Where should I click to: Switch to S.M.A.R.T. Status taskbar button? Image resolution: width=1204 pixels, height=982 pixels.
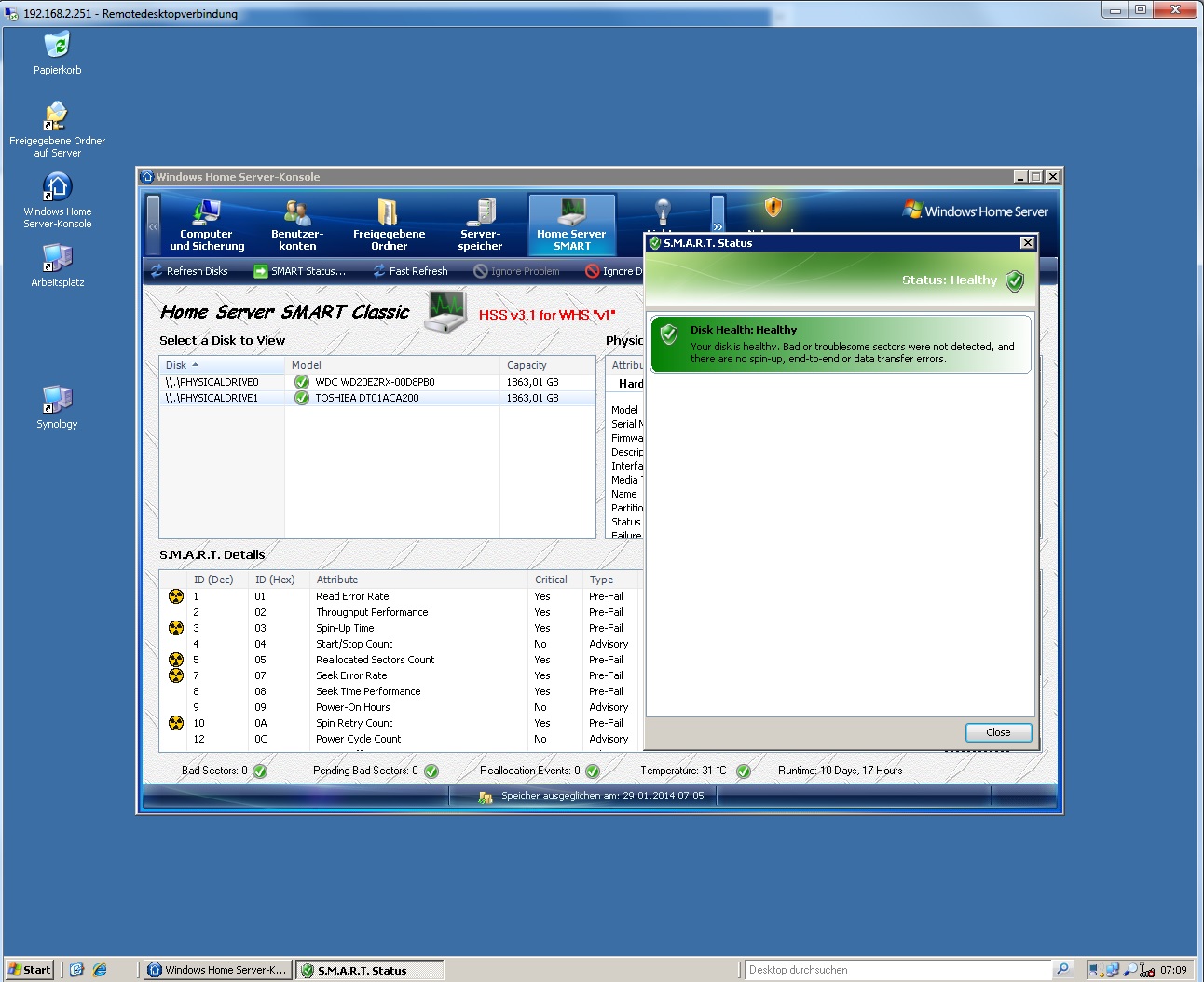369,970
